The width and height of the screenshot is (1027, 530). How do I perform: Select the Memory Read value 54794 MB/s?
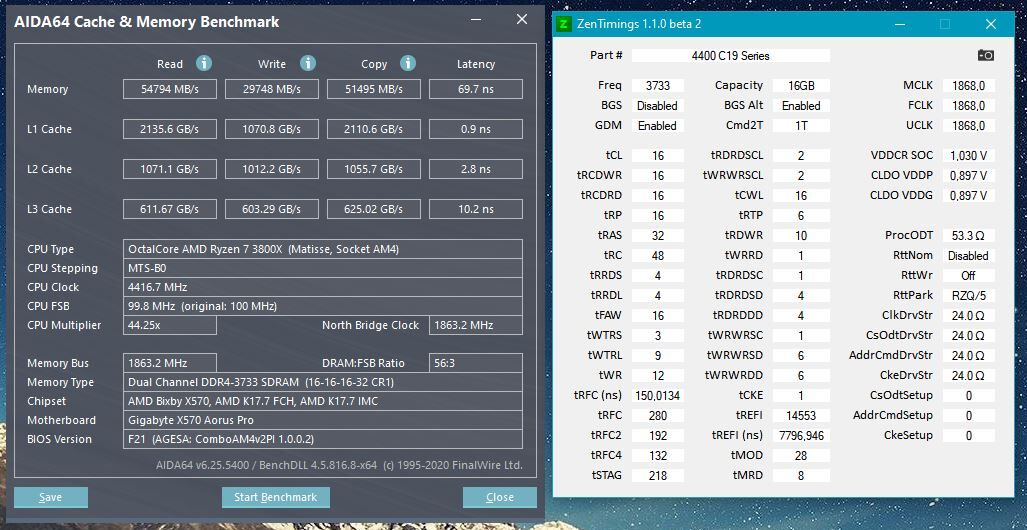tap(170, 89)
